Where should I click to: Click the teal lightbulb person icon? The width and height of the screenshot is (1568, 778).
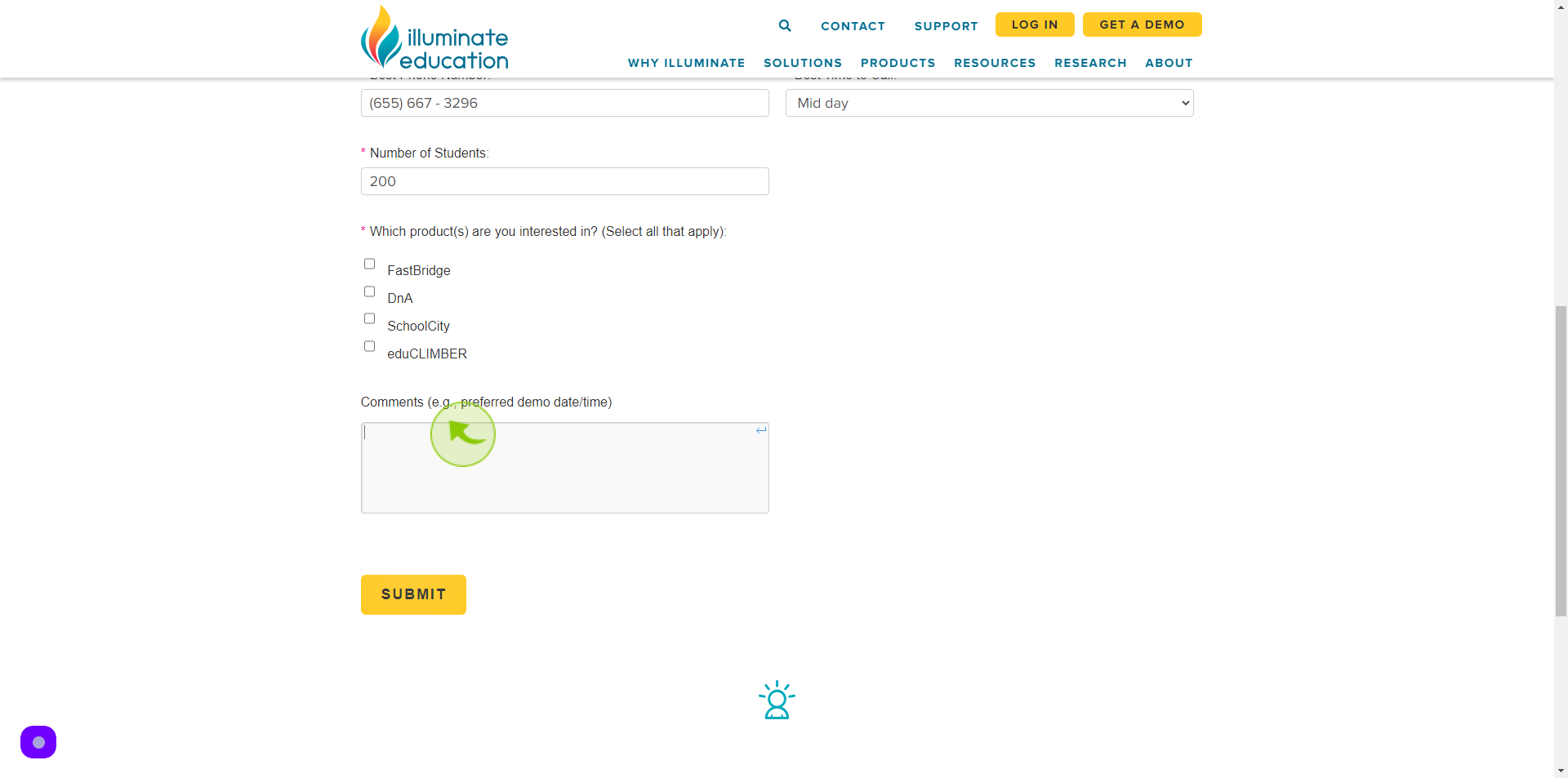point(777,700)
